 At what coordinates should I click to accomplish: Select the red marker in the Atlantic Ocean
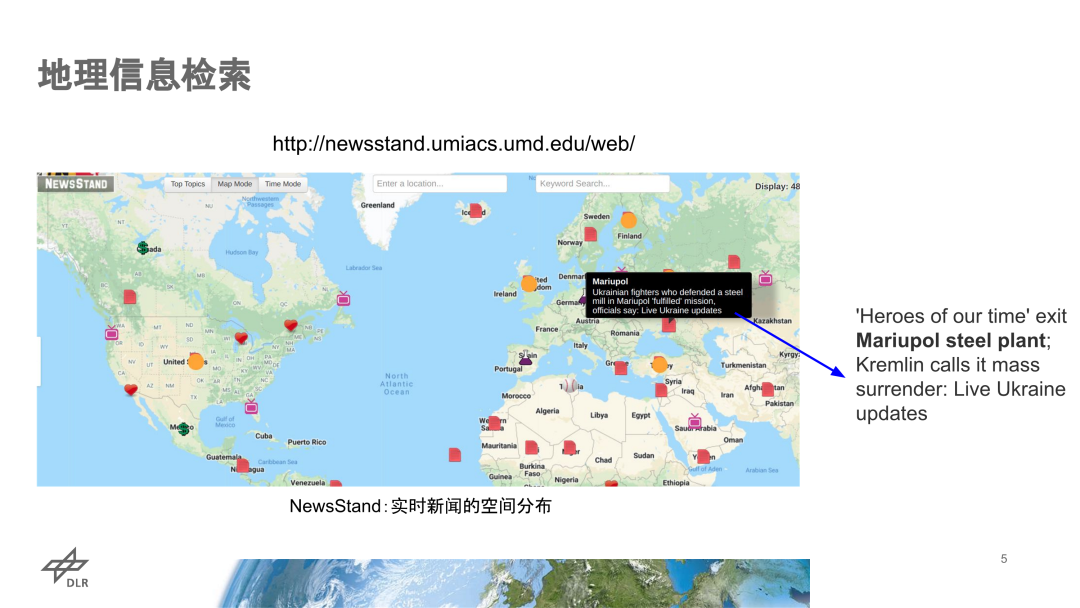(455, 455)
